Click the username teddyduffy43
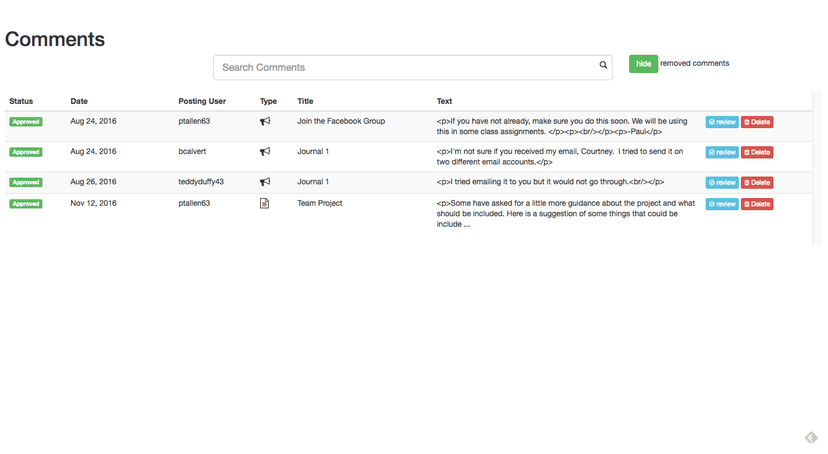 (x=201, y=182)
